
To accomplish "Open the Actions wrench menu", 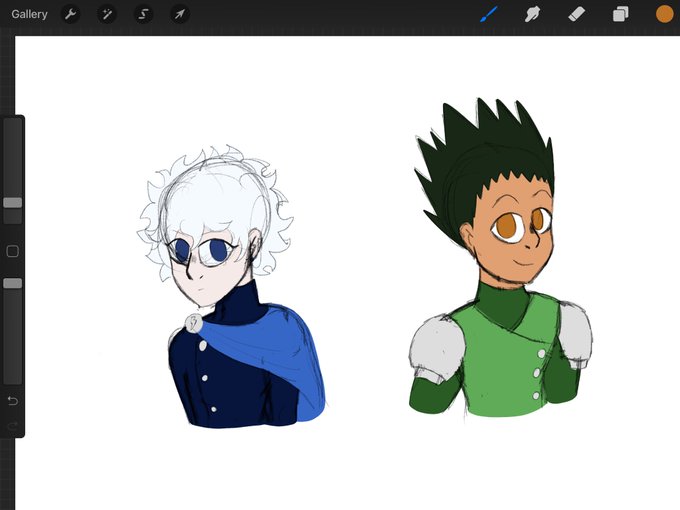I will click(71, 15).
